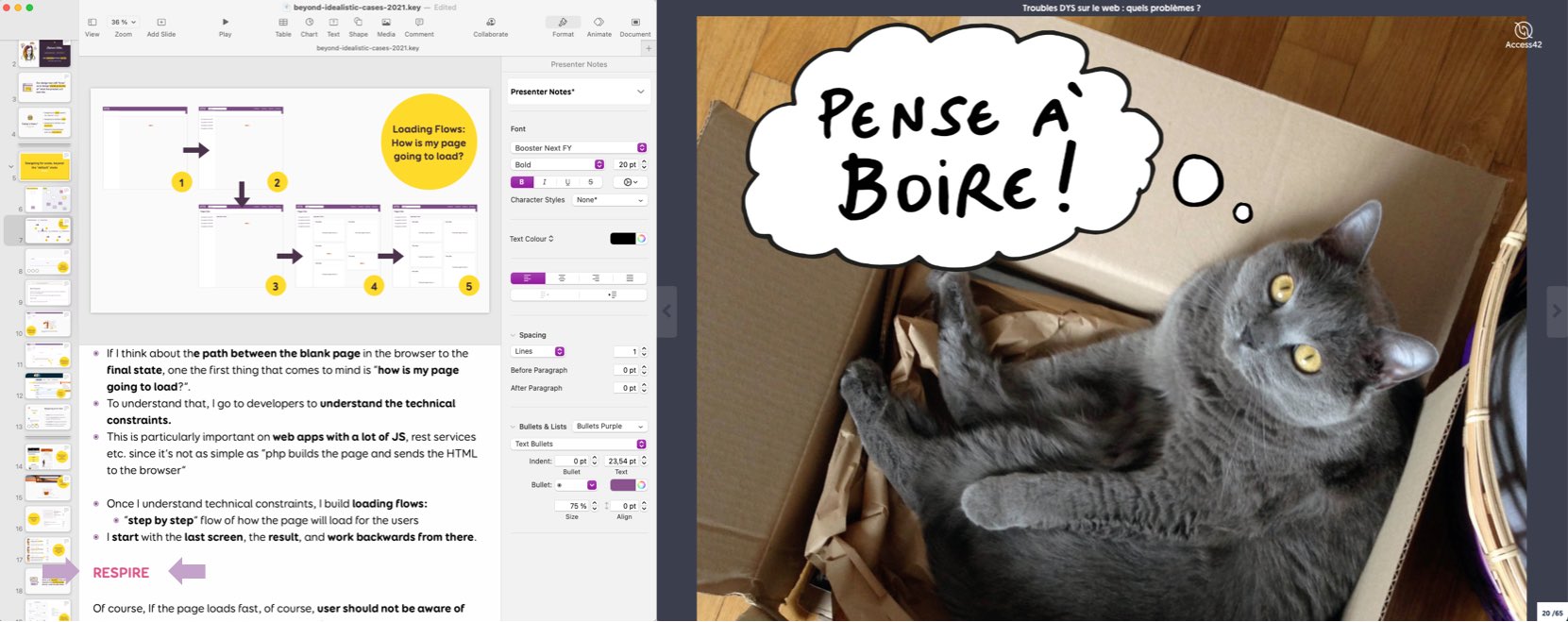Switch to the Document inspector tab
Screen dimensions: 1568x622
point(634,23)
